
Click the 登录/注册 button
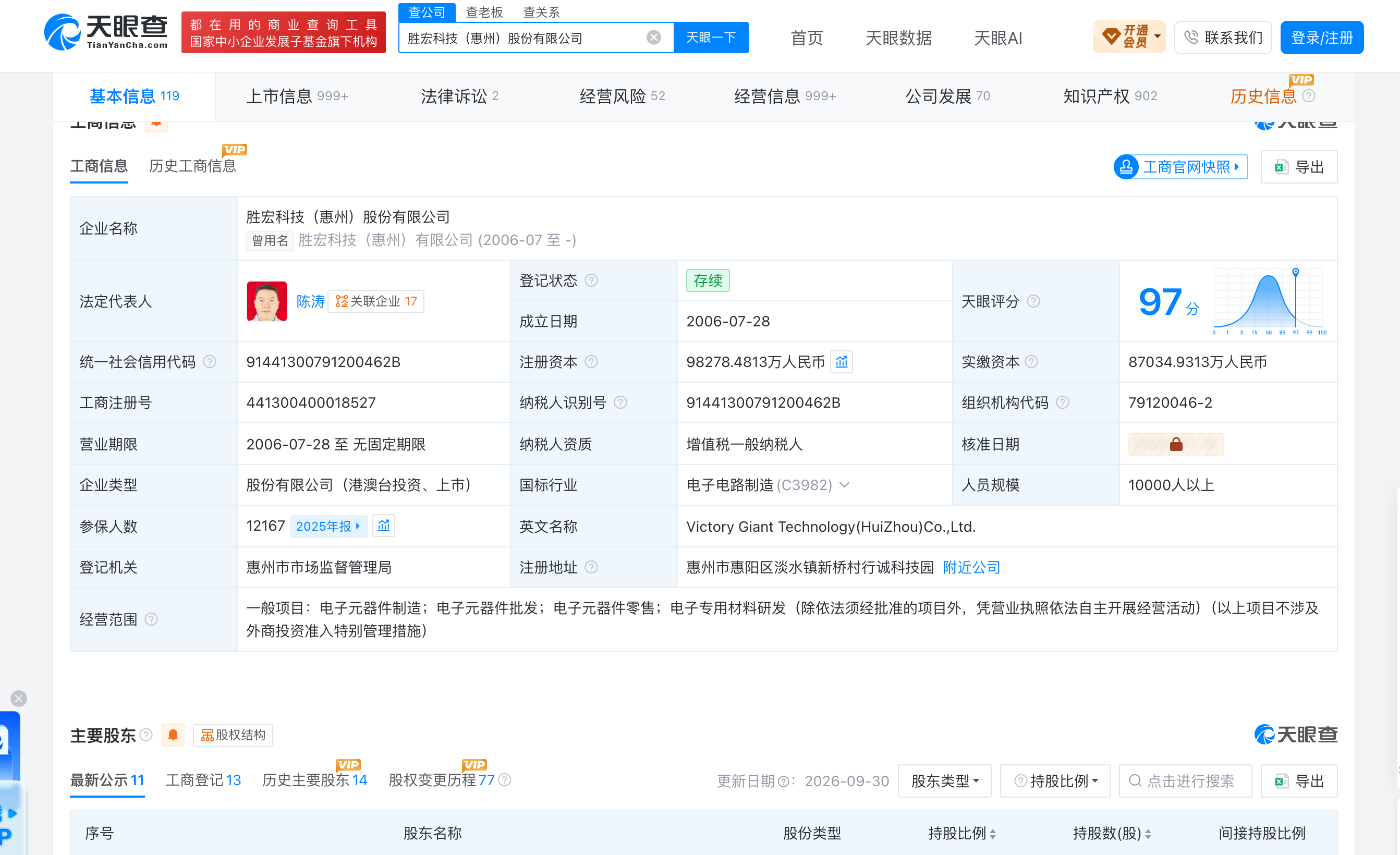click(1322, 38)
